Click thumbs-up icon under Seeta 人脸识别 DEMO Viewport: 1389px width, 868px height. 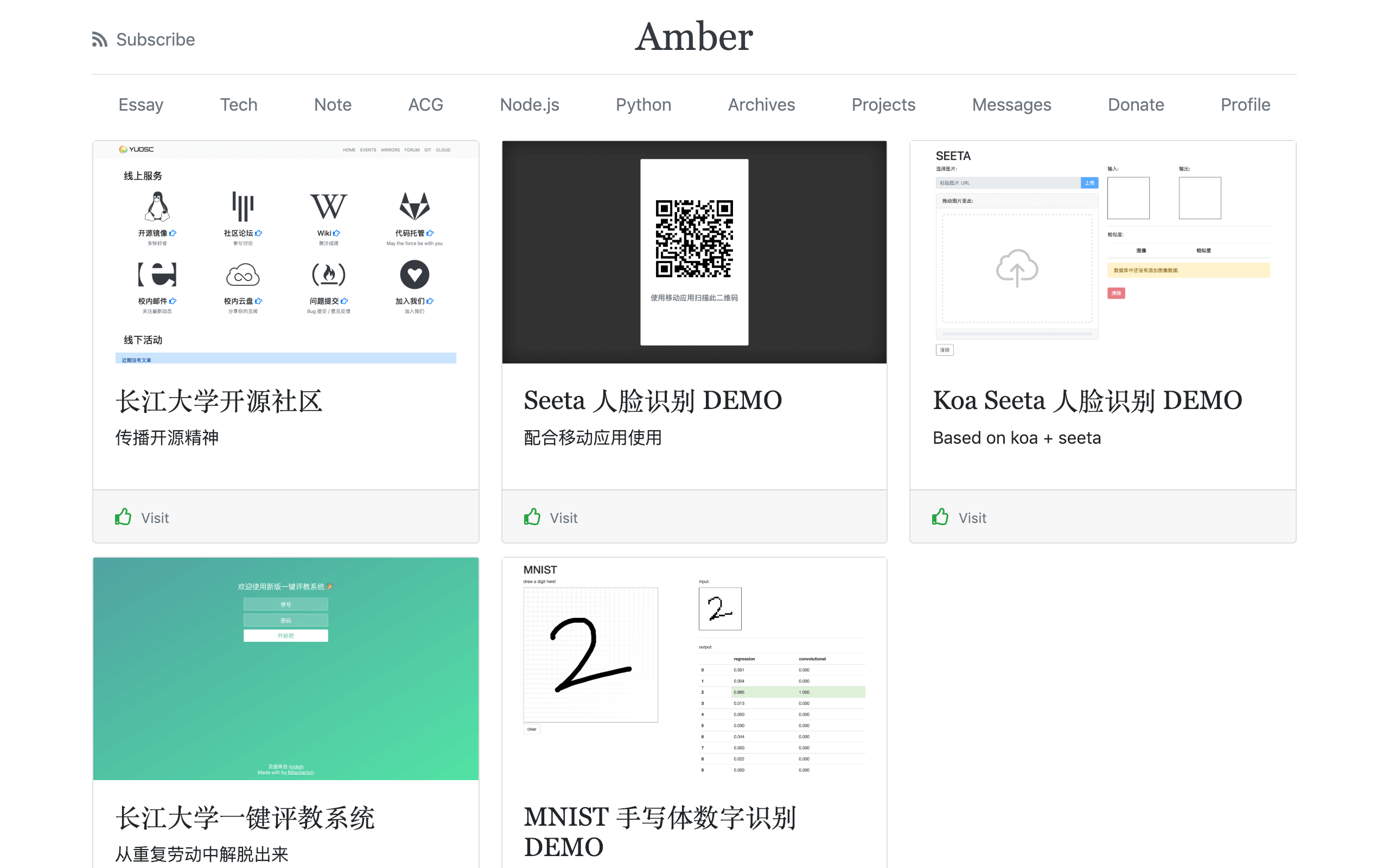tap(532, 517)
